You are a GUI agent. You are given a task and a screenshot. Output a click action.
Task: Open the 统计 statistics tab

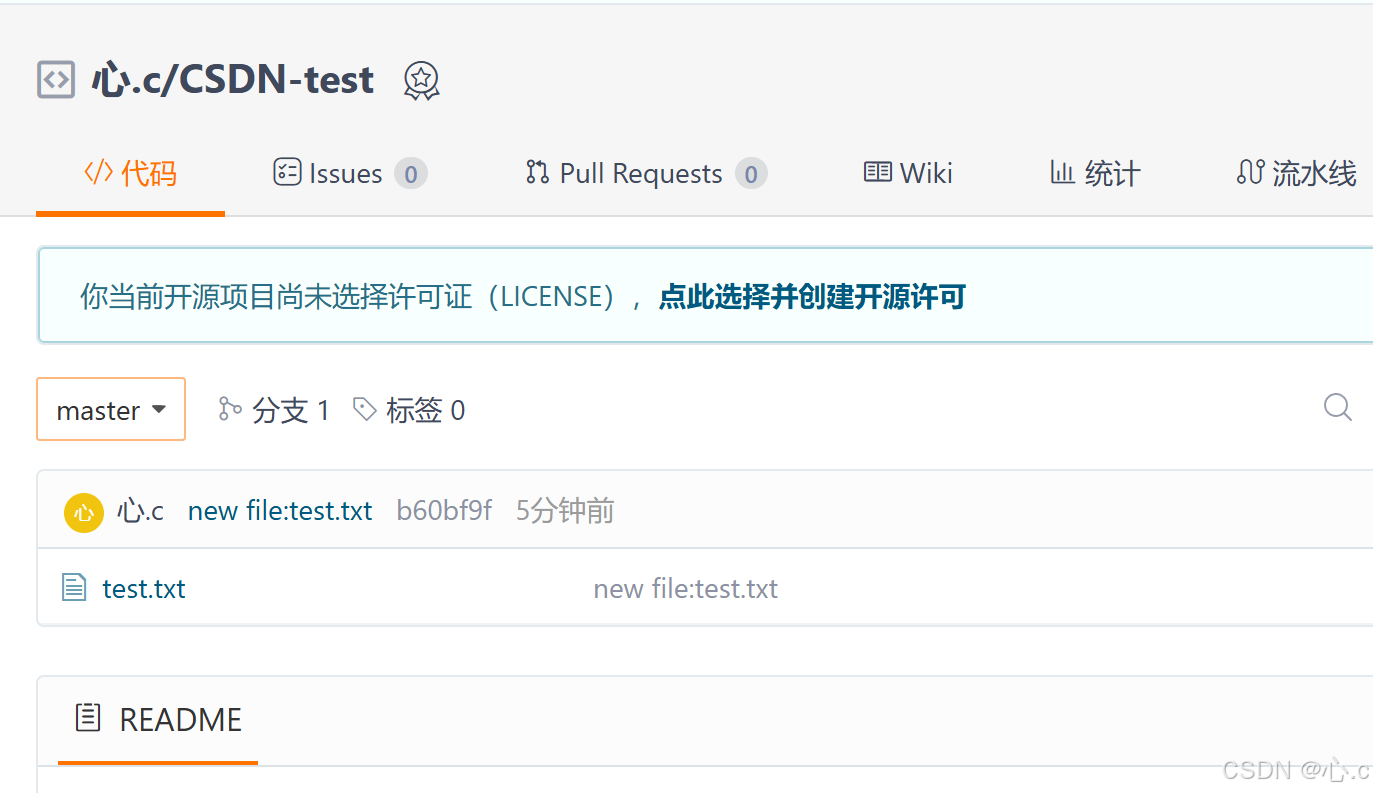(1095, 173)
